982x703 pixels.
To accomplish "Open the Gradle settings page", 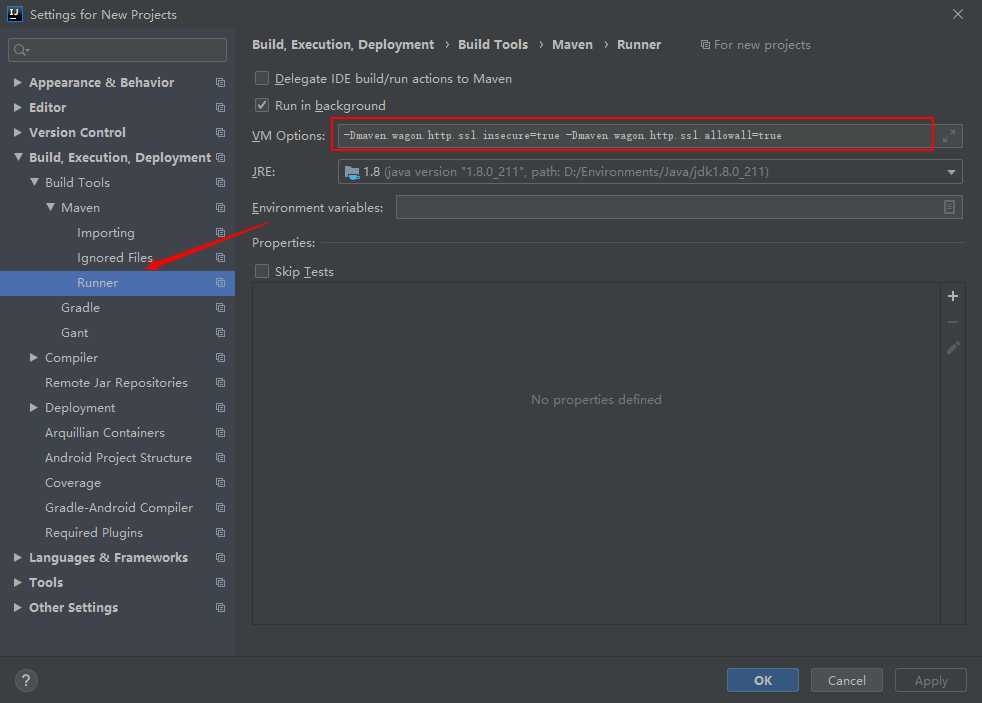I will (80, 308).
